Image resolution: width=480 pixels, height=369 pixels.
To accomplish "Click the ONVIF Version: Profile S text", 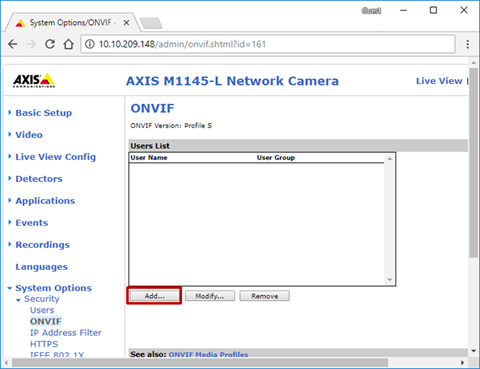I will click(x=171, y=126).
